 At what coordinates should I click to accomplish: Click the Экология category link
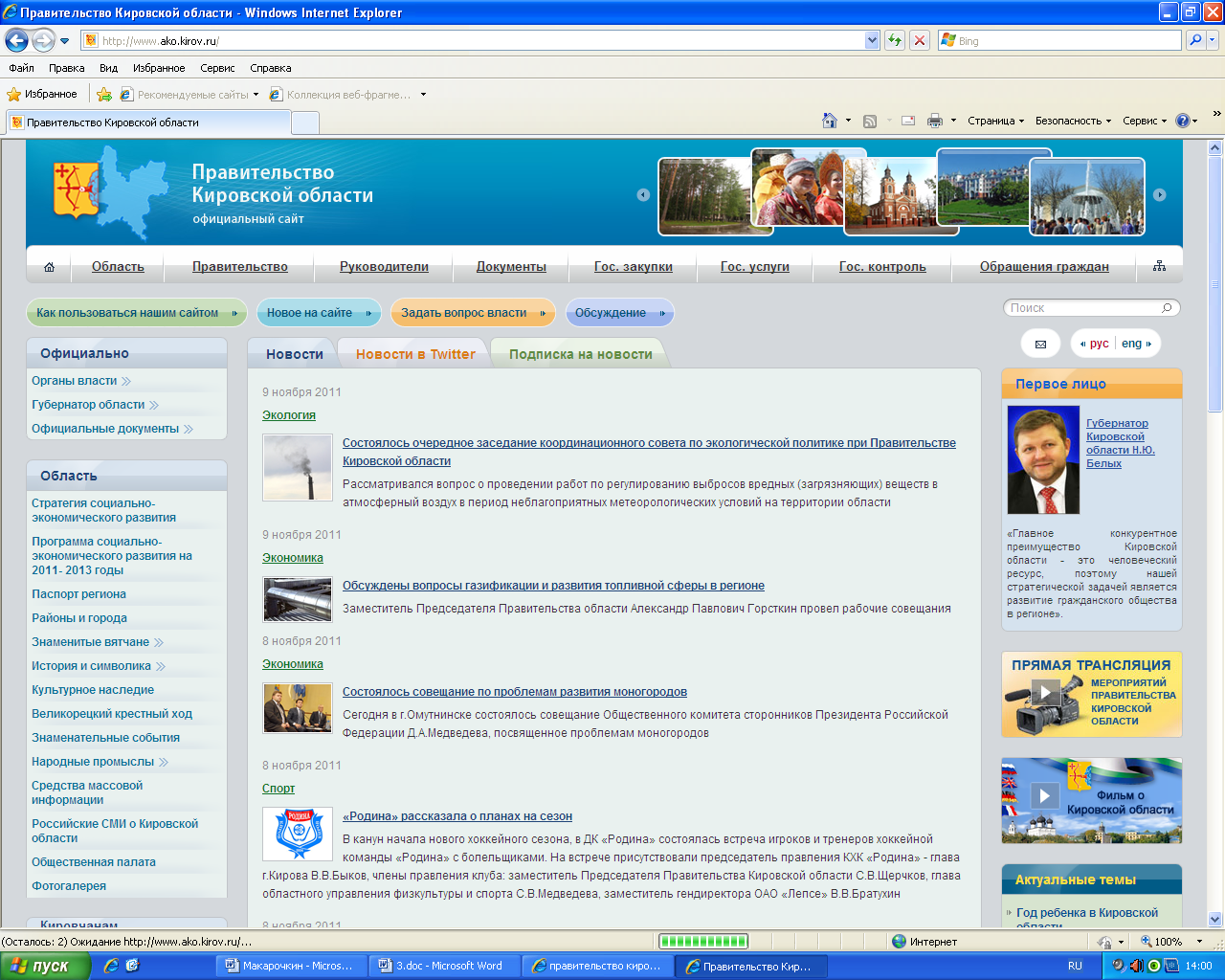coord(289,415)
